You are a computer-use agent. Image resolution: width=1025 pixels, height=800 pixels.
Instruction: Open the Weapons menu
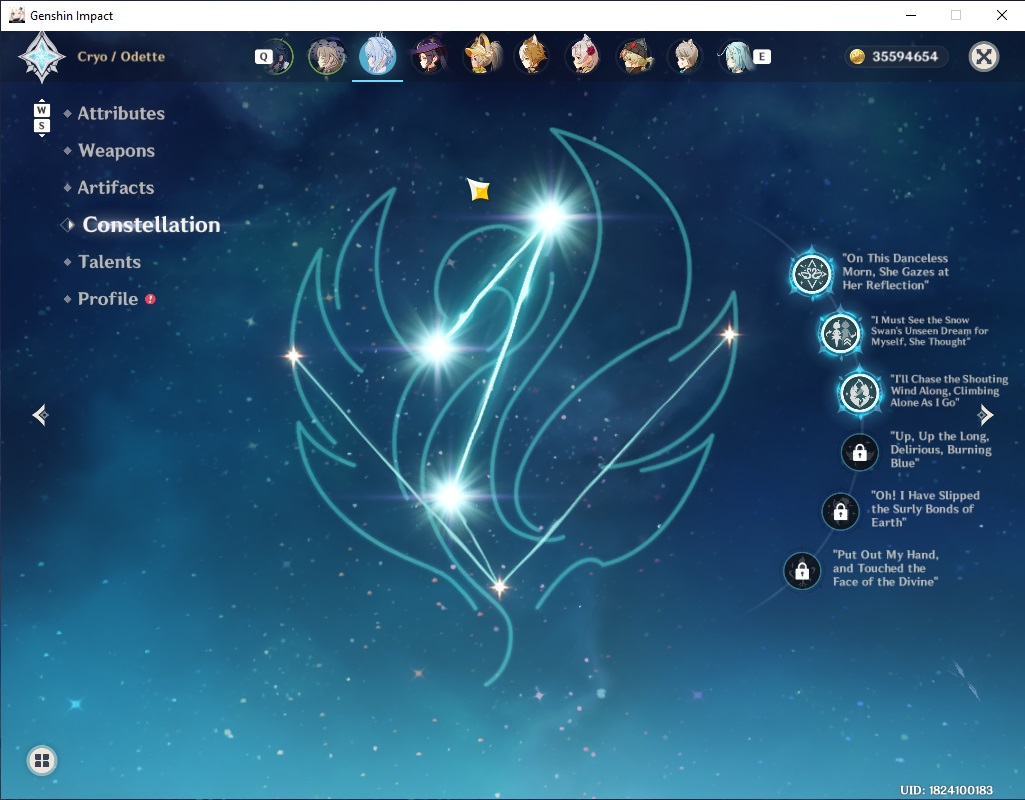click(x=116, y=150)
